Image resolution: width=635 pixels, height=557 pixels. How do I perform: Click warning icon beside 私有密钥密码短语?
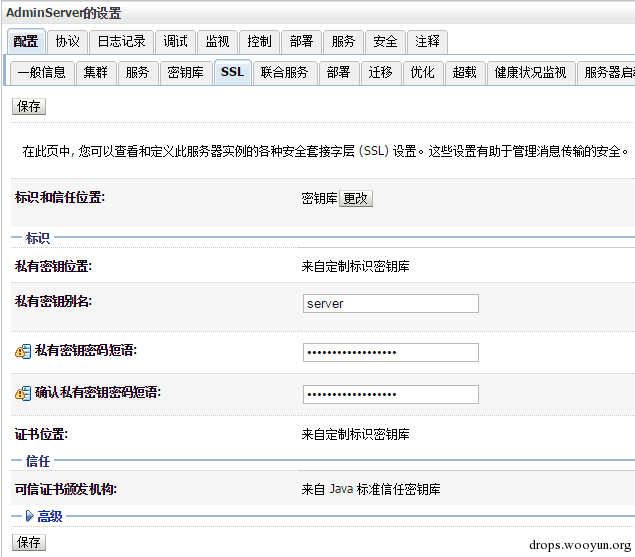[x=23, y=351]
